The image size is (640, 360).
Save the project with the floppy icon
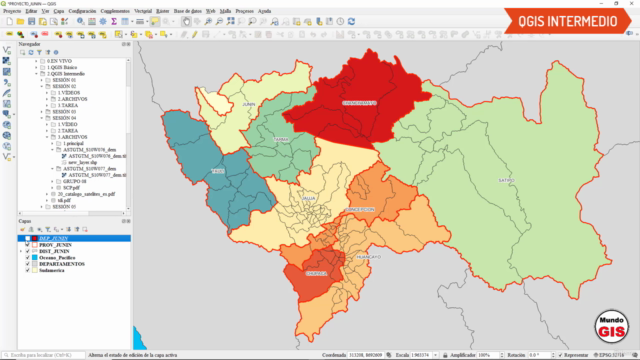[31, 21]
